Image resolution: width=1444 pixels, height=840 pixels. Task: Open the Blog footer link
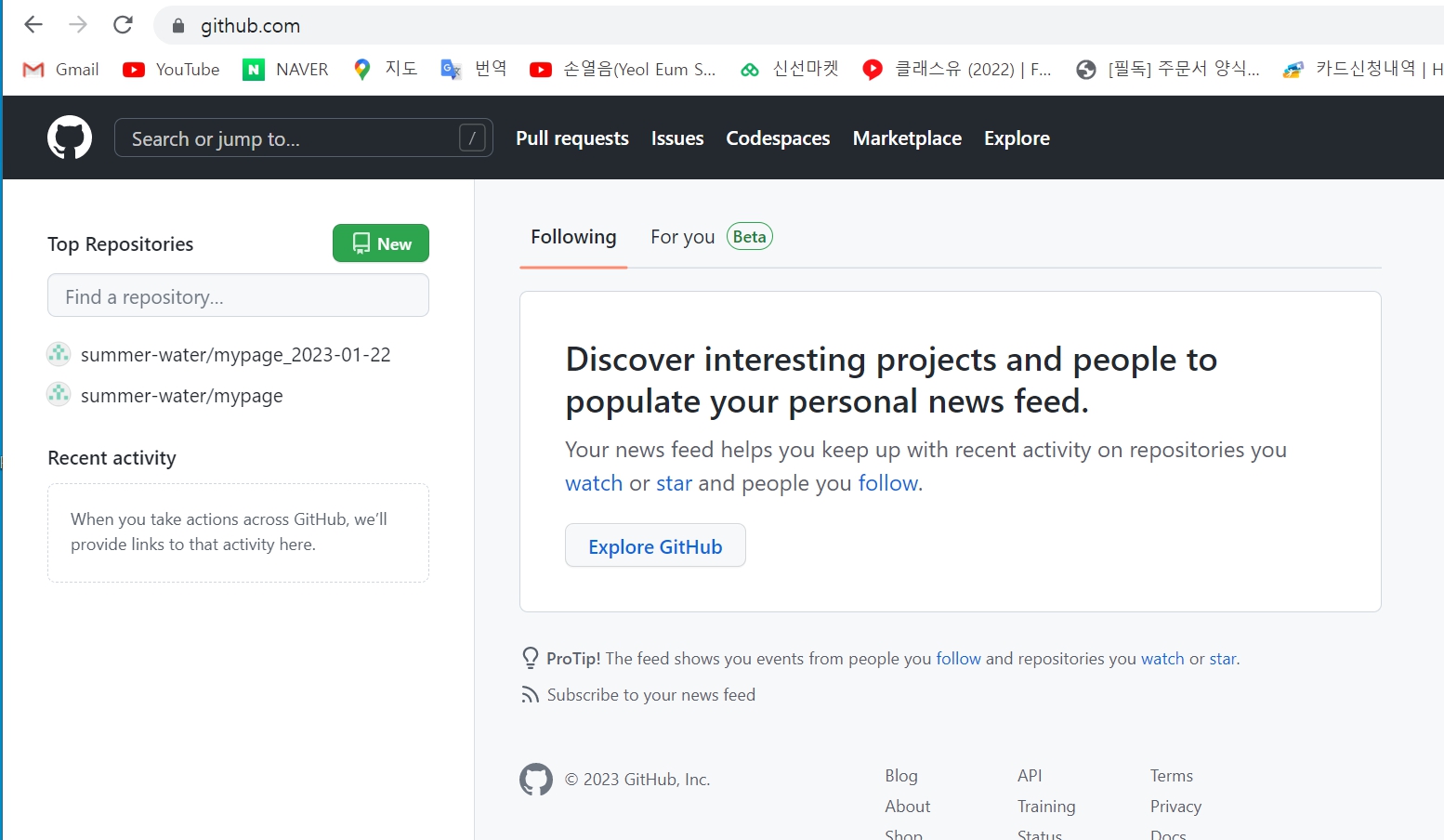point(901,776)
